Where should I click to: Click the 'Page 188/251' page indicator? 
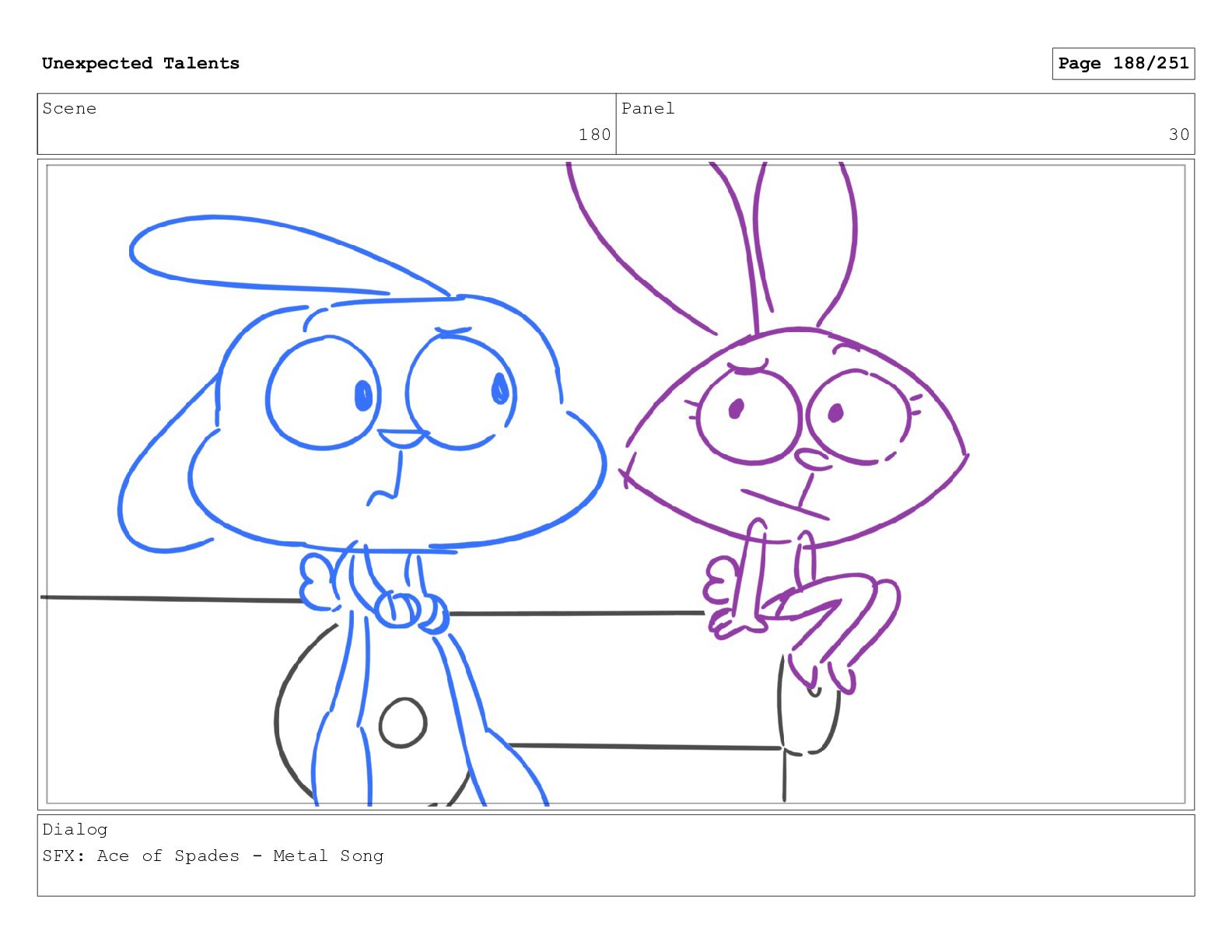1123,63
